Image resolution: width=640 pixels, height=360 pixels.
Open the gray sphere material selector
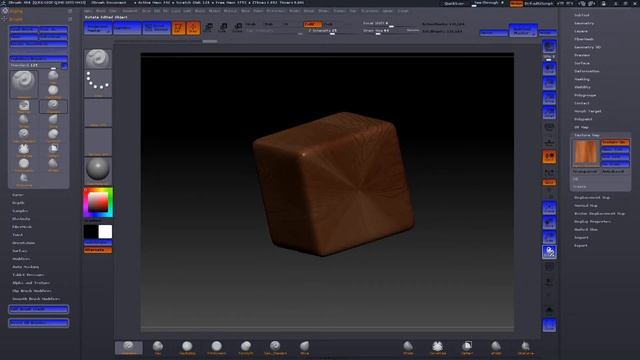98,170
